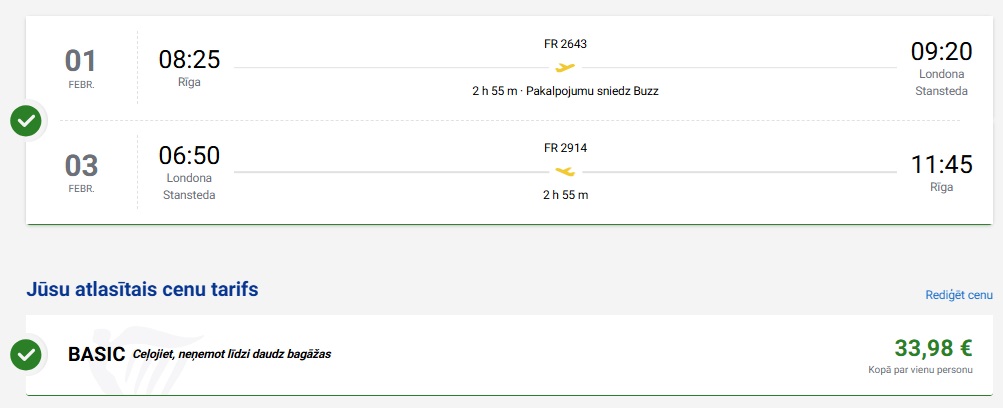1003x408 pixels.
Task: Click the Kopā par vienu personu label
Action: (x=920, y=370)
